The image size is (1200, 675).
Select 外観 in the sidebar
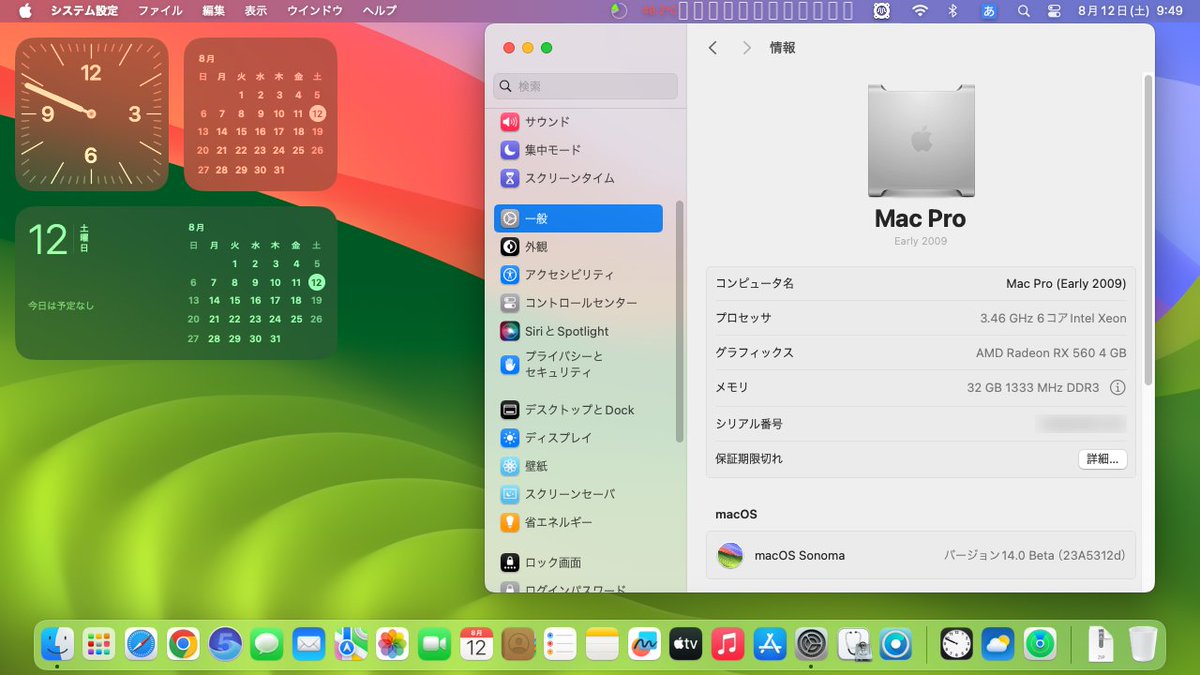[x=578, y=246]
